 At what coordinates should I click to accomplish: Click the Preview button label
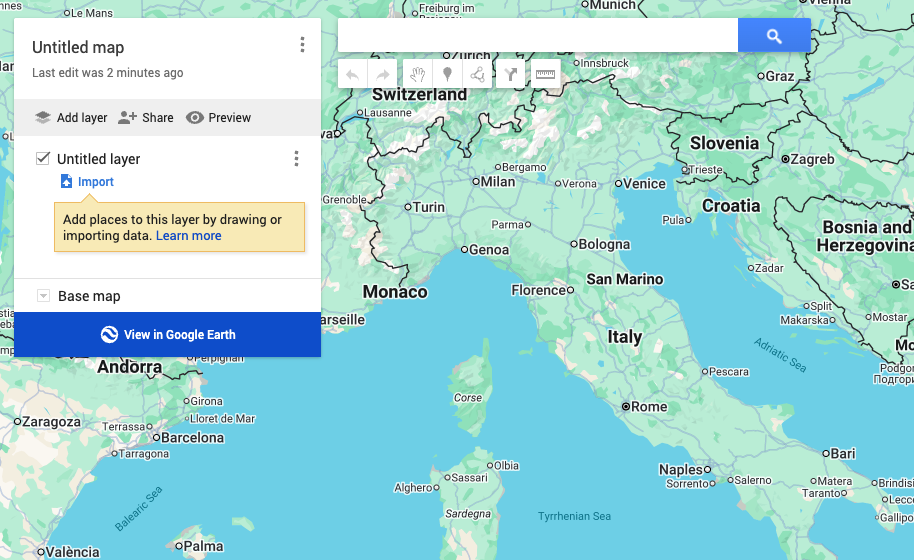pyautogui.click(x=230, y=118)
